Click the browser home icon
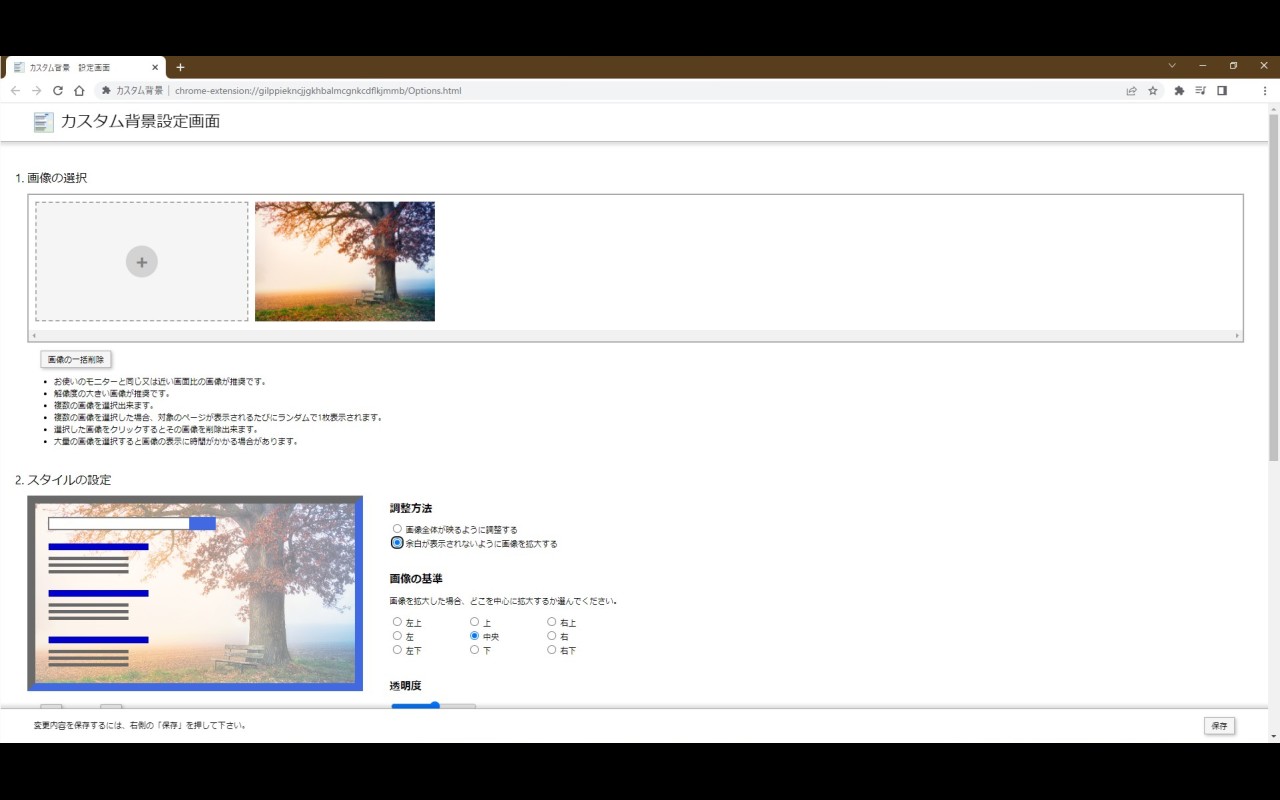The width and height of the screenshot is (1280, 800). [79, 90]
